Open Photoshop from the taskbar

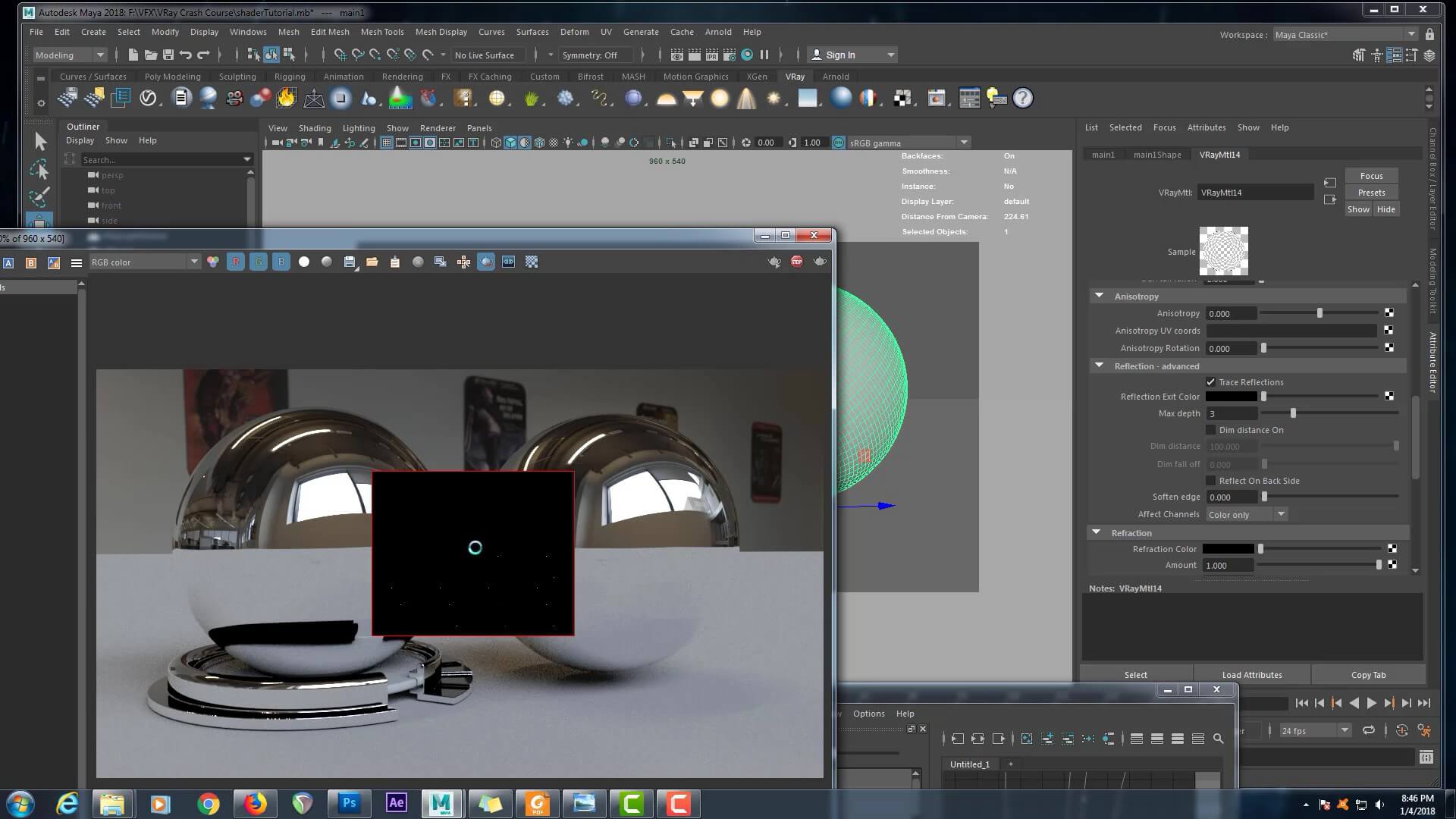pos(349,803)
